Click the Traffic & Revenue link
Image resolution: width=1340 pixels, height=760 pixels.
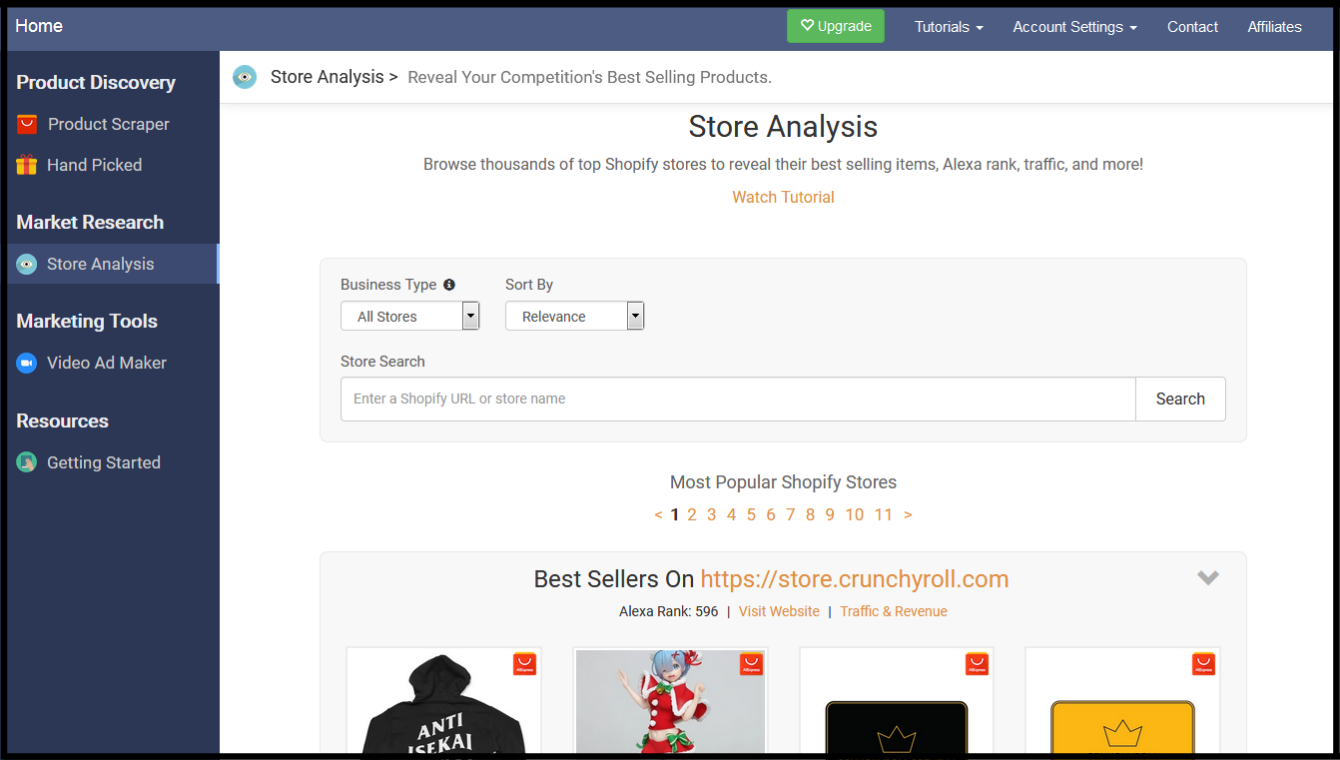click(x=893, y=611)
